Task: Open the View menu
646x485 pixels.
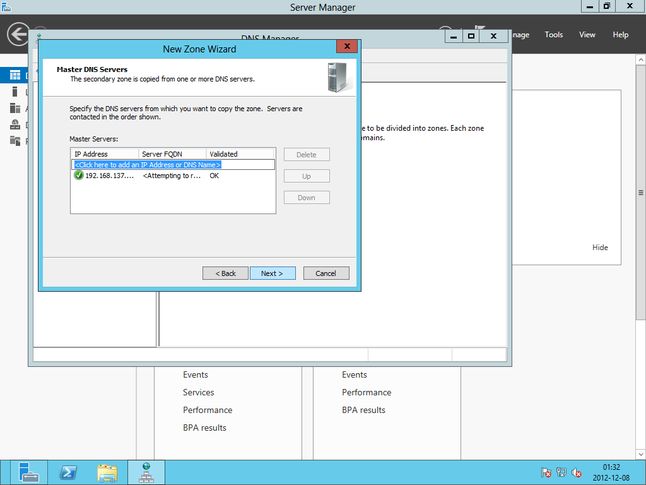Action: click(x=587, y=35)
